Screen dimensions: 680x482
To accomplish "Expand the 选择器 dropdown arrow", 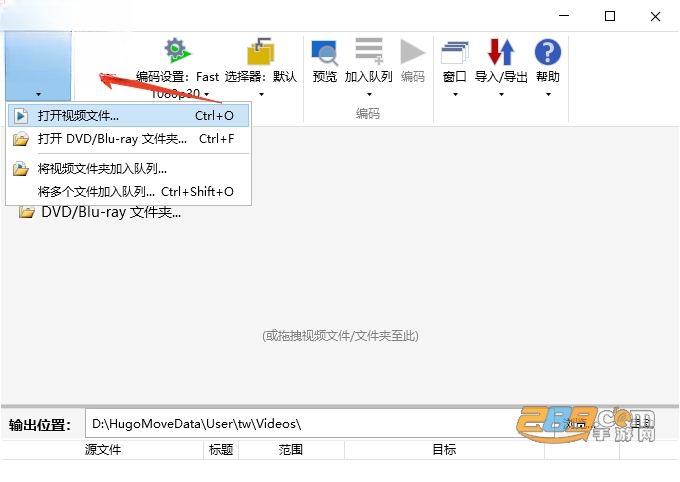I will (262, 94).
